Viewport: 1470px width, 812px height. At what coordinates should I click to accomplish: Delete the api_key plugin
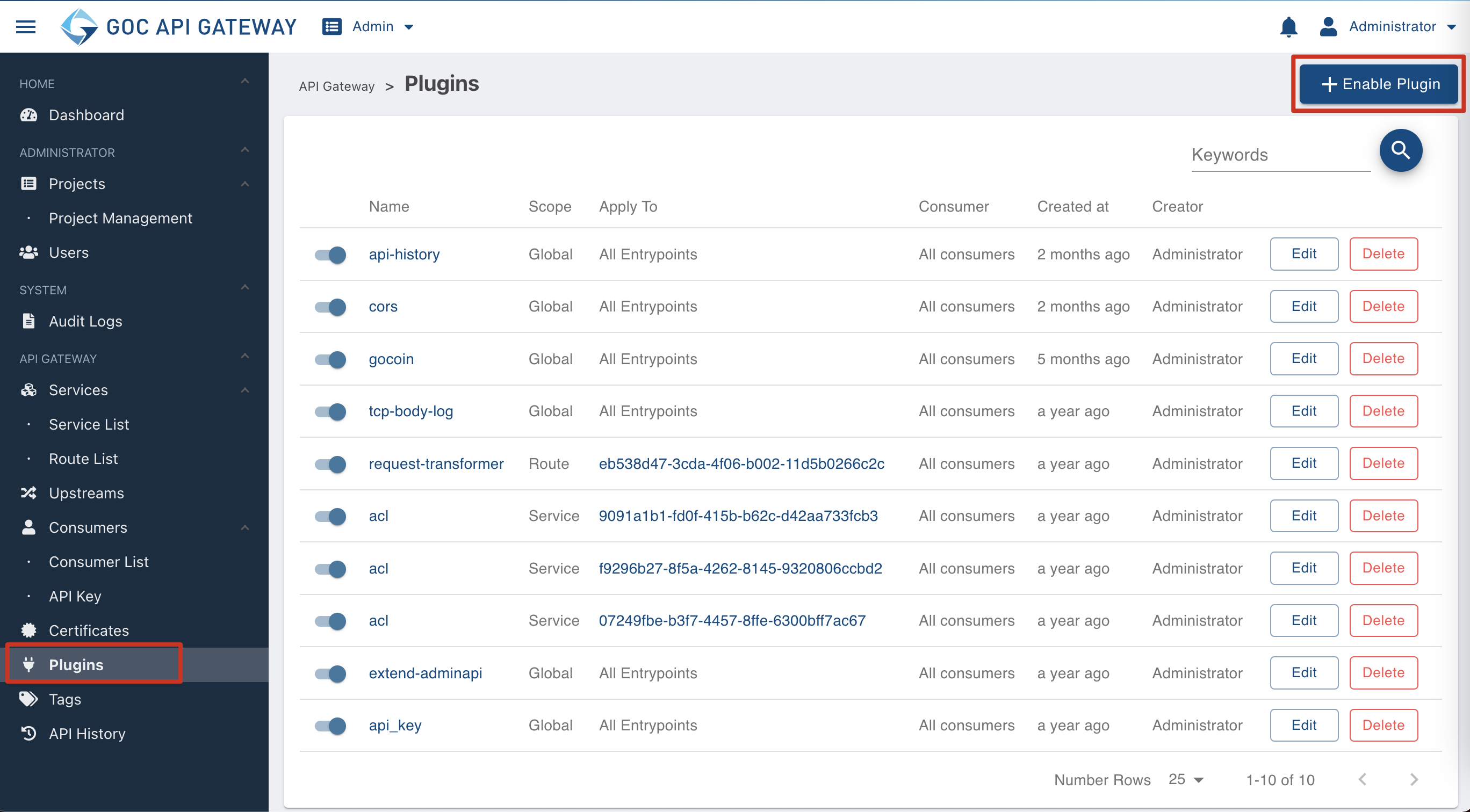[x=1383, y=725]
